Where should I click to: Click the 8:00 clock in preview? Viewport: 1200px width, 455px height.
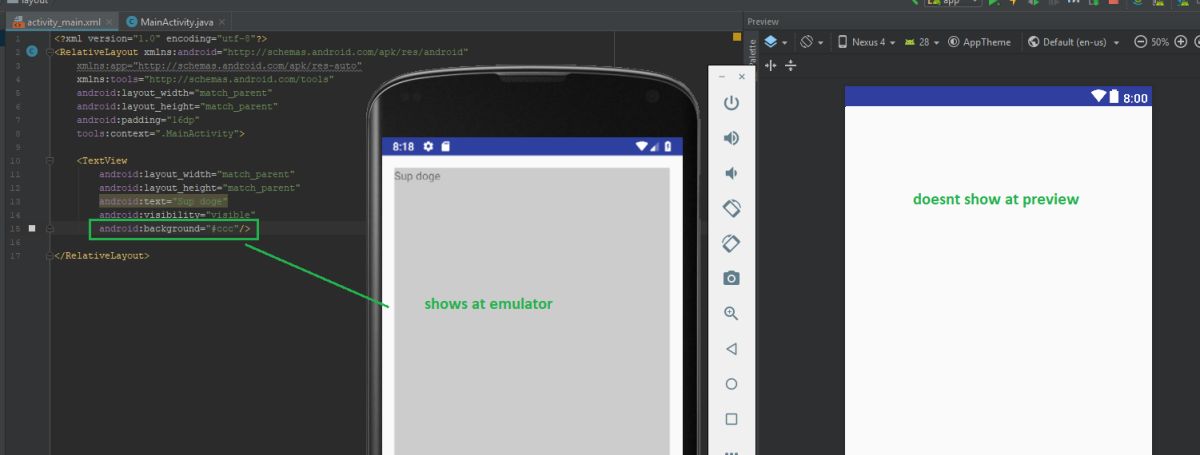[1135, 98]
